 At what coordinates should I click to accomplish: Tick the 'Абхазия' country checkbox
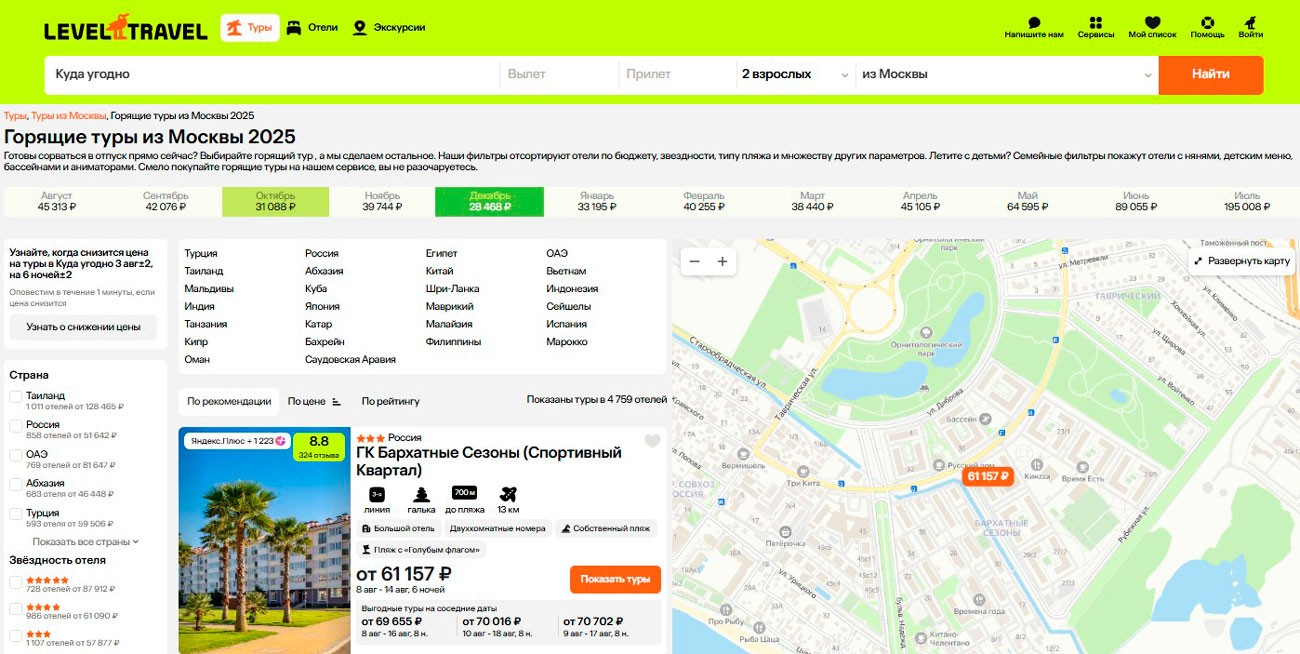(16, 485)
